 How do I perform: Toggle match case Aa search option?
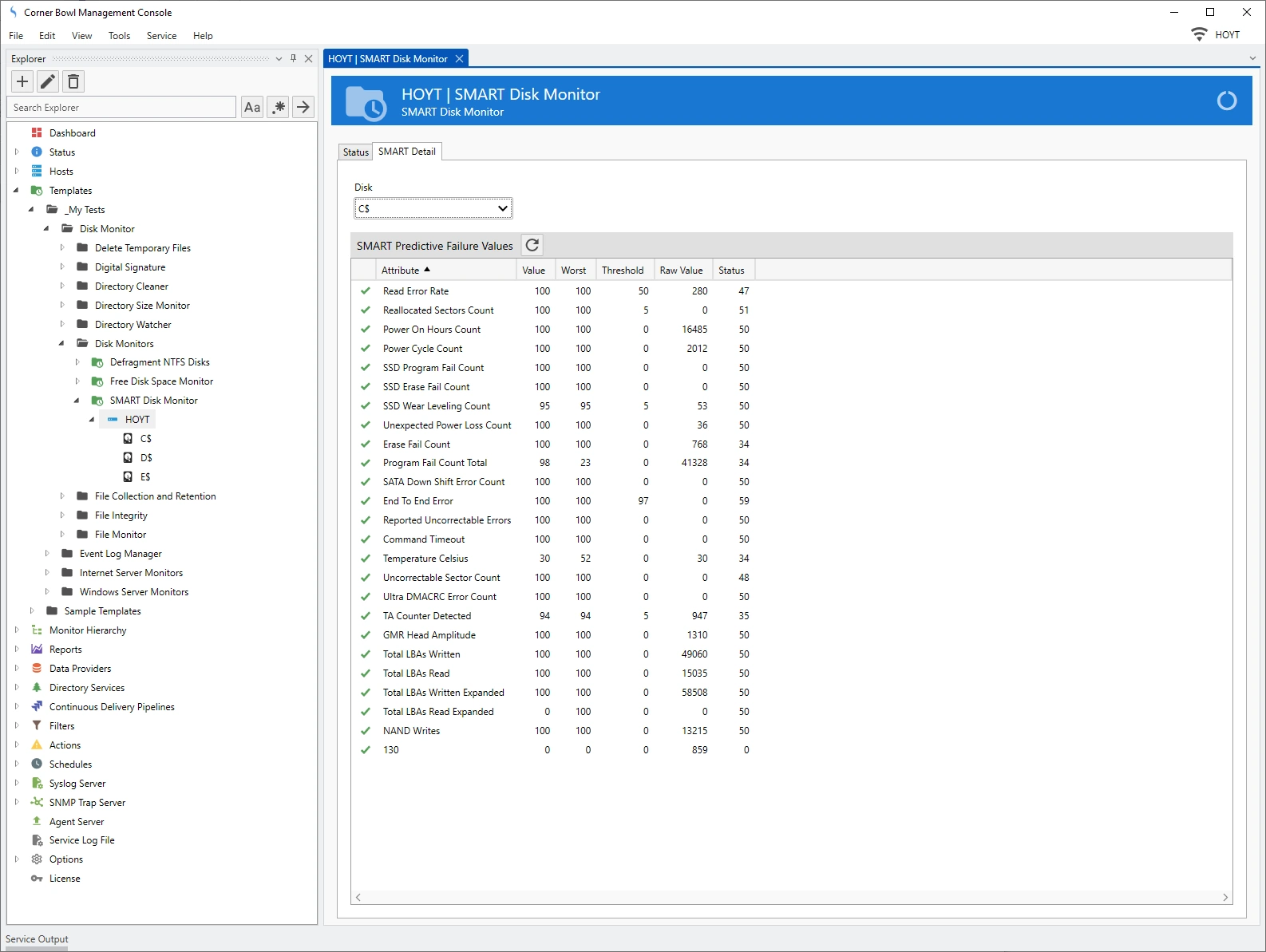[x=252, y=107]
